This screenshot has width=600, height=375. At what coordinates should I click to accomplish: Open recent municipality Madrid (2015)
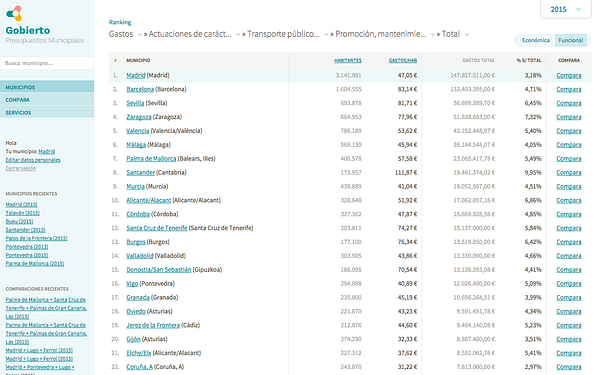pyautogui.click(x=21, y=205)
